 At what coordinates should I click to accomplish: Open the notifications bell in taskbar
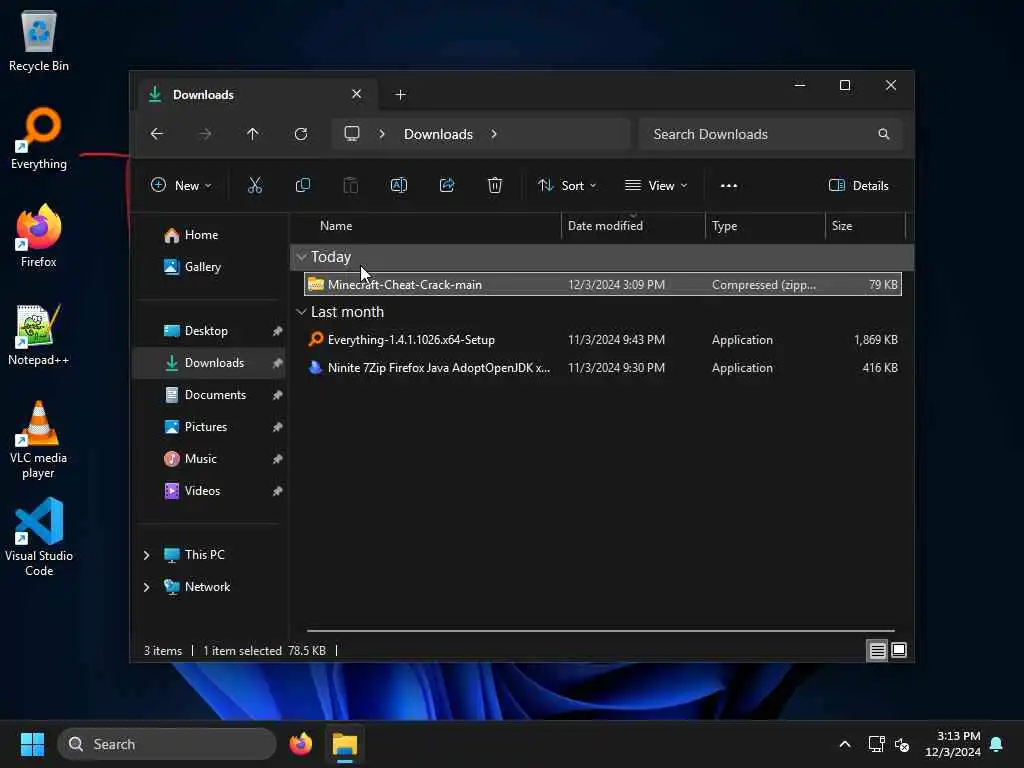(996, 744)
